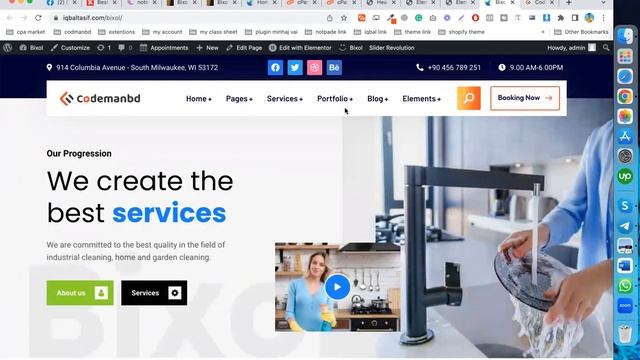Open Finder from the Dock
Screen dimensions: 640x360
(x=625, y=36)
